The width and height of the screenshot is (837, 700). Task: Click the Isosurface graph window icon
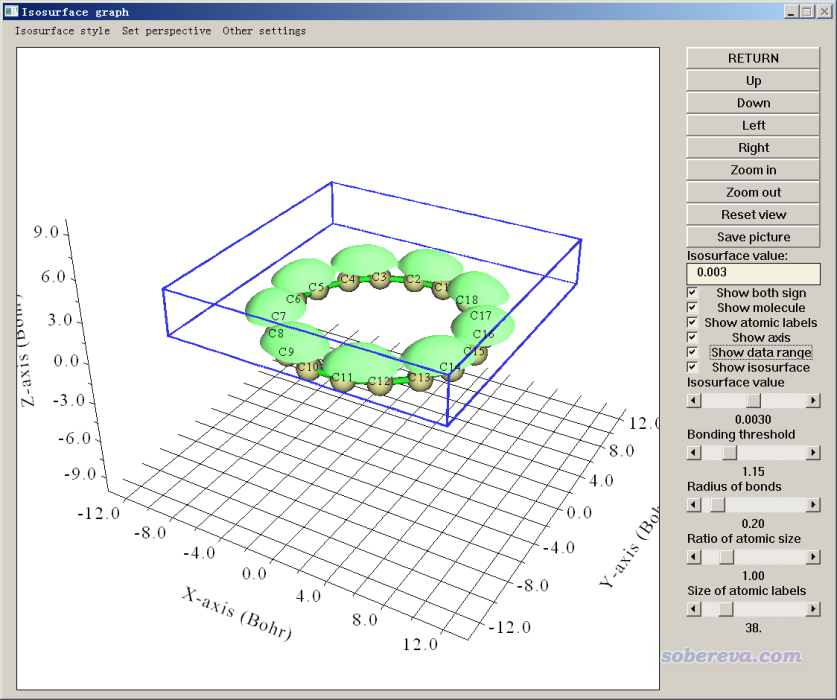[x=11, y=11]
